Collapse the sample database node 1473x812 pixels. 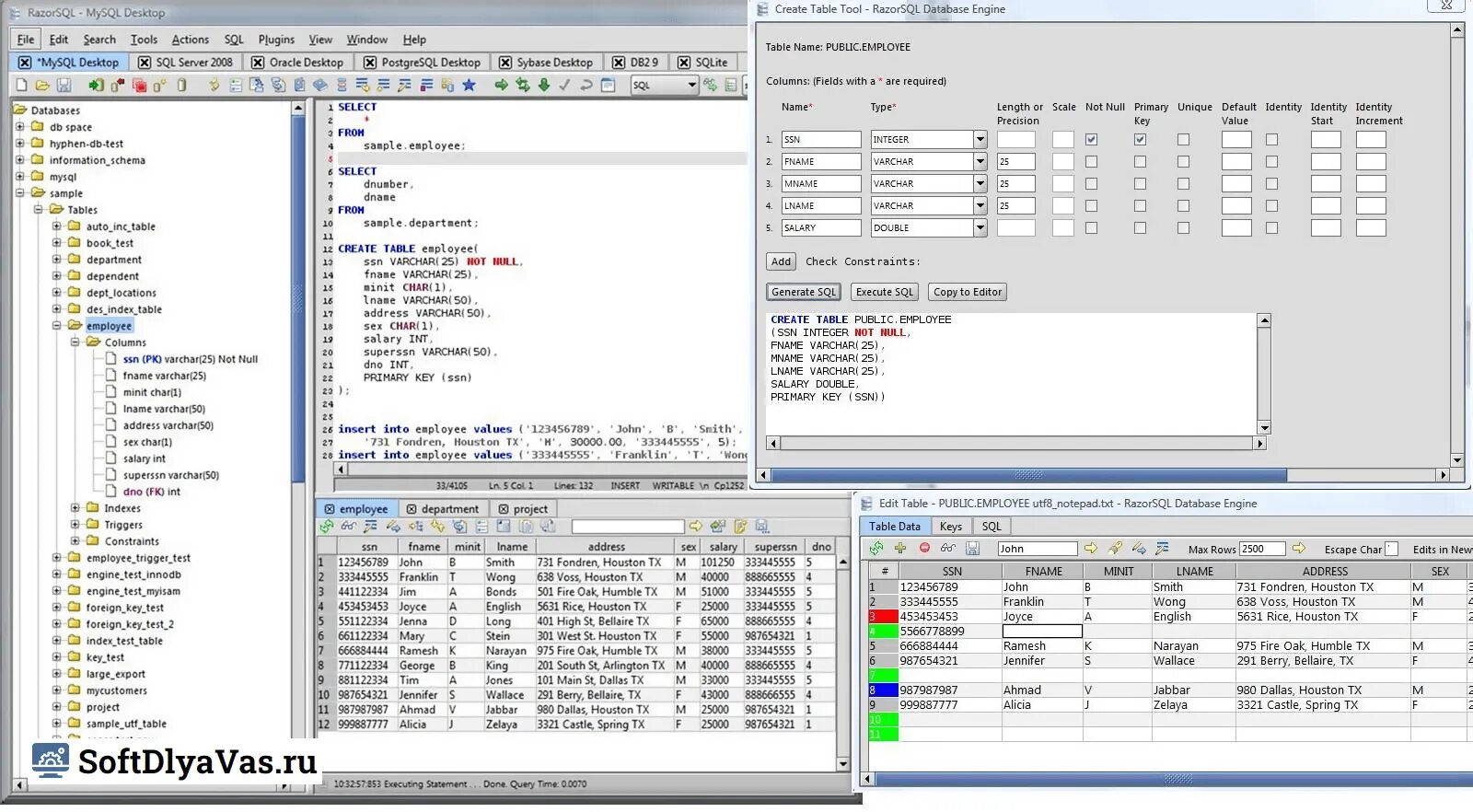19,193
